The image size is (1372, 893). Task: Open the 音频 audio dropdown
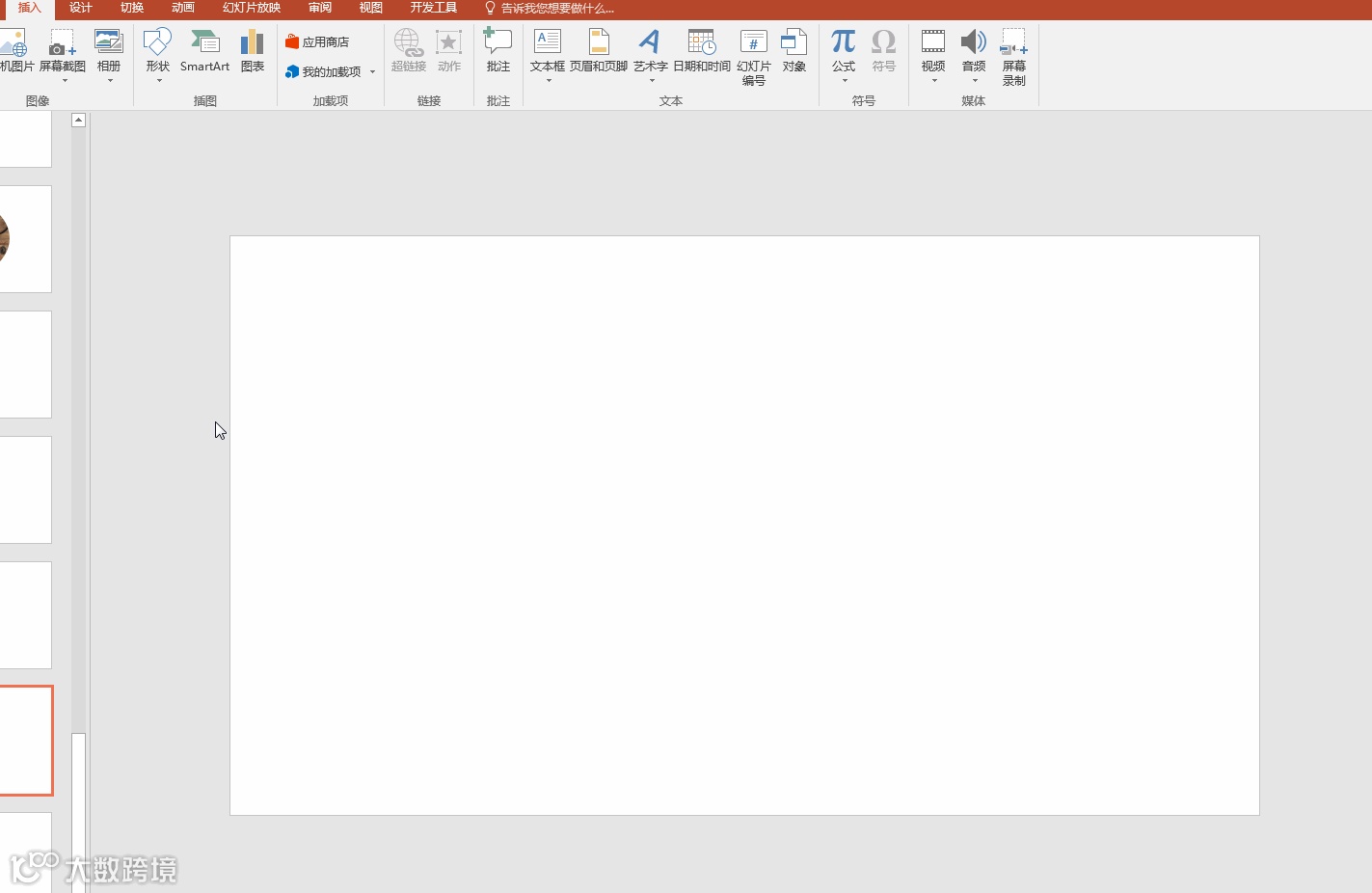(x=974, y=56)
